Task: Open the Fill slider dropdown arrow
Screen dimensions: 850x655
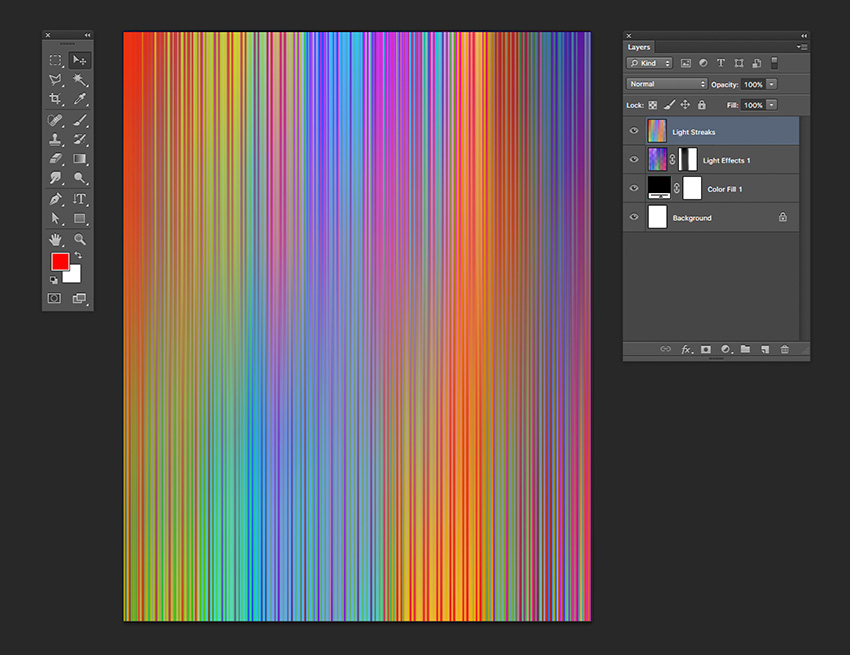Action: (x=772, y=105)
